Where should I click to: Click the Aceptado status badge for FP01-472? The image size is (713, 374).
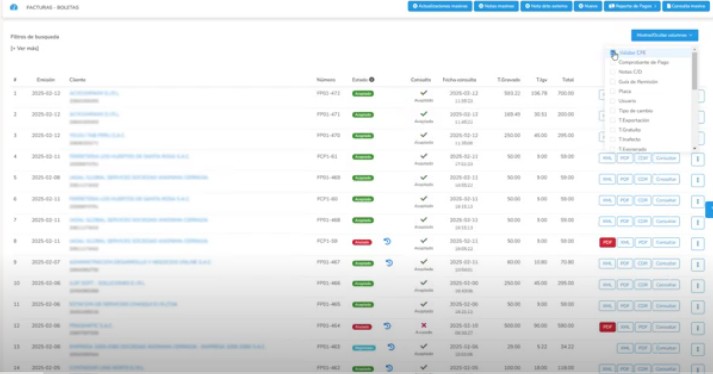[363, 94]
